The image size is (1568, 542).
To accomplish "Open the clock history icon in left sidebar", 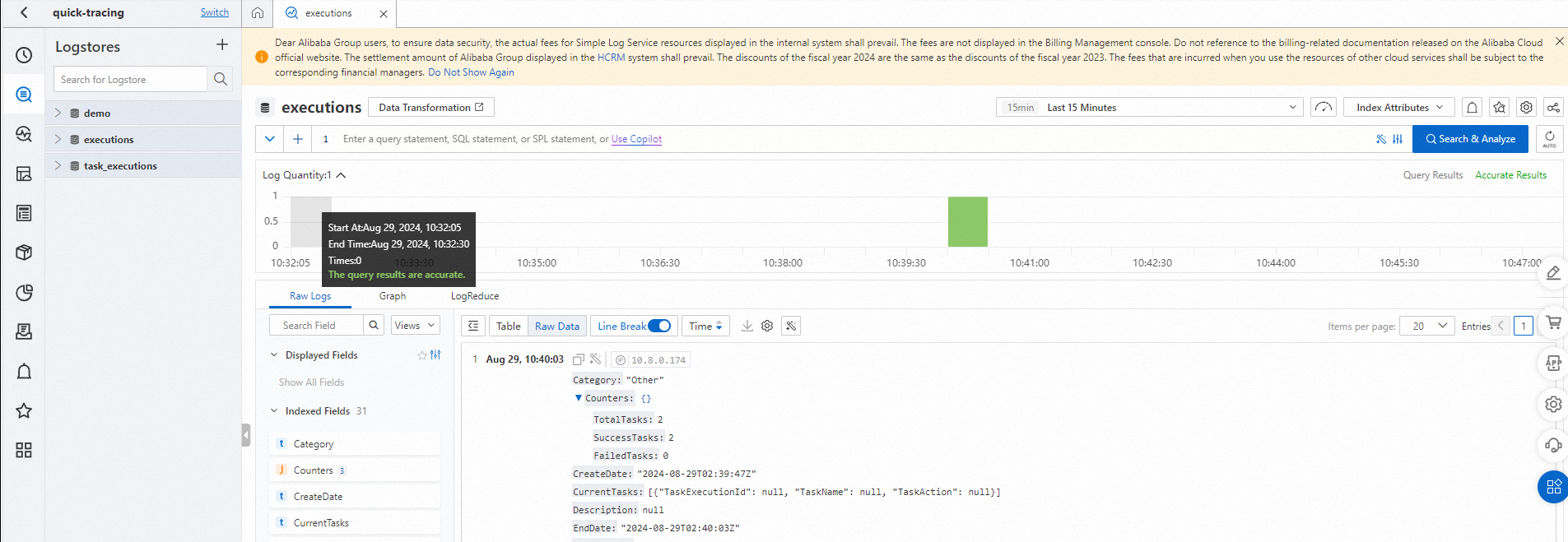I will click(x=24, y=55).
